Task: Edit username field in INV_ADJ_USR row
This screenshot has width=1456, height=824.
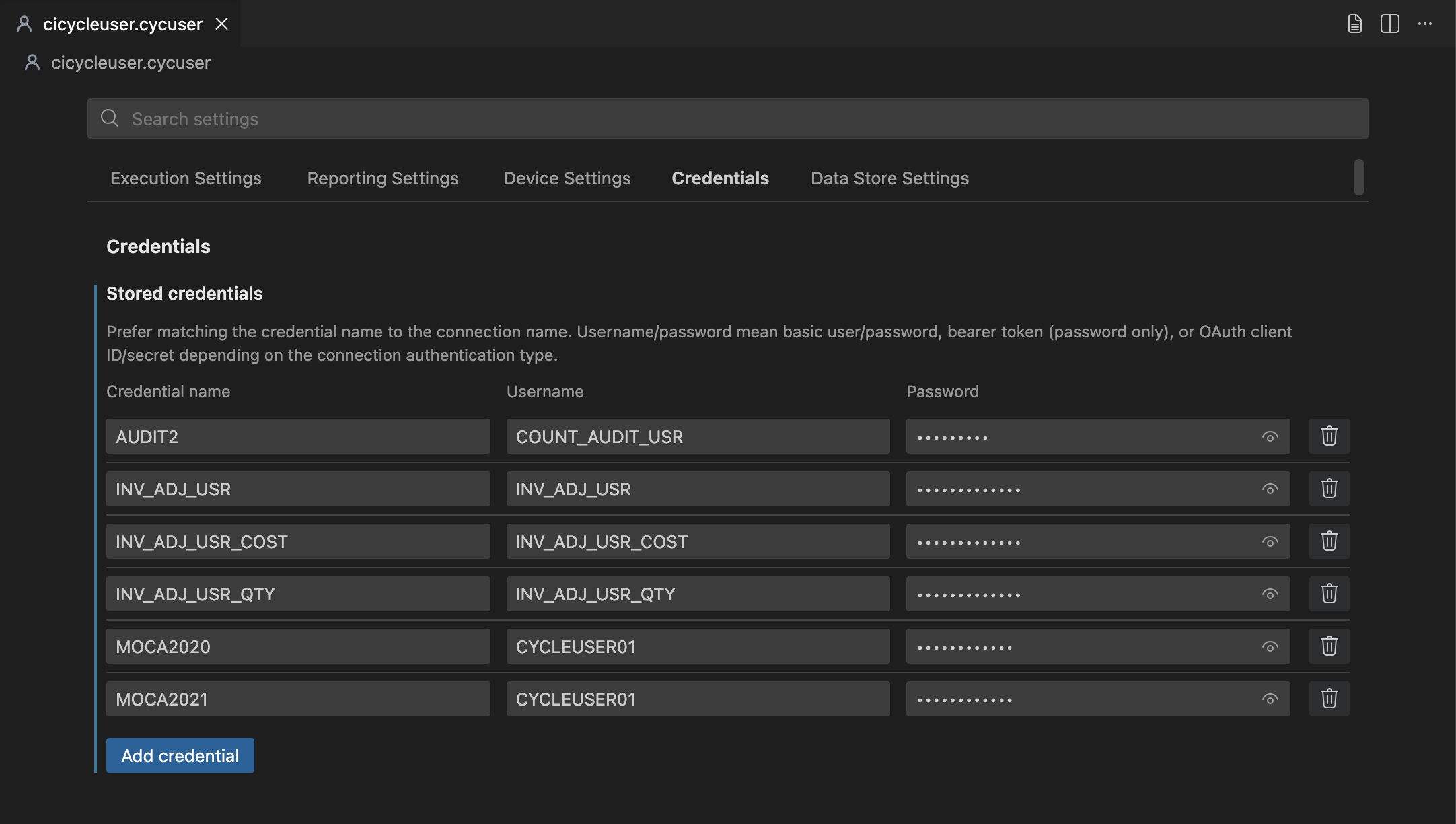Action: pyautogui.click(x=698, y=489)
